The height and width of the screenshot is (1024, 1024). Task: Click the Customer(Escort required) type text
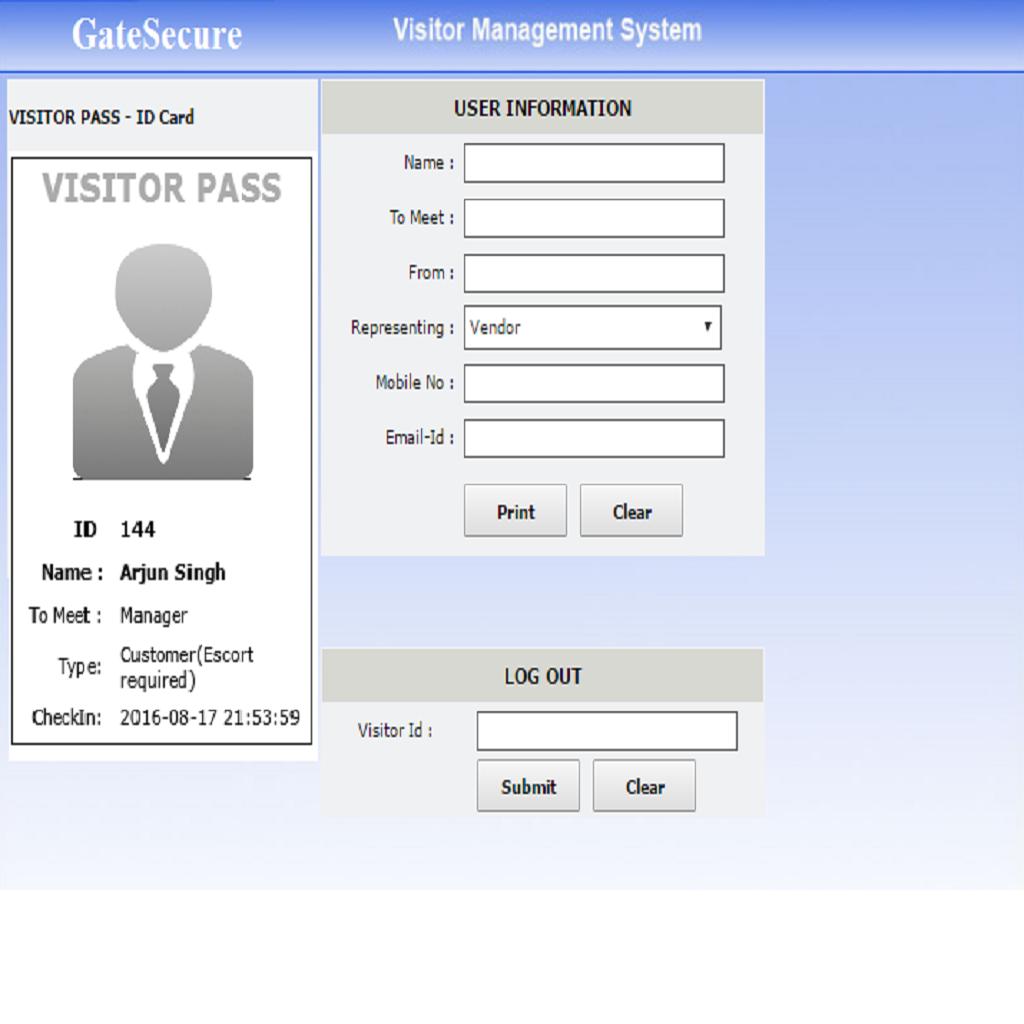[x=186, y=667]
